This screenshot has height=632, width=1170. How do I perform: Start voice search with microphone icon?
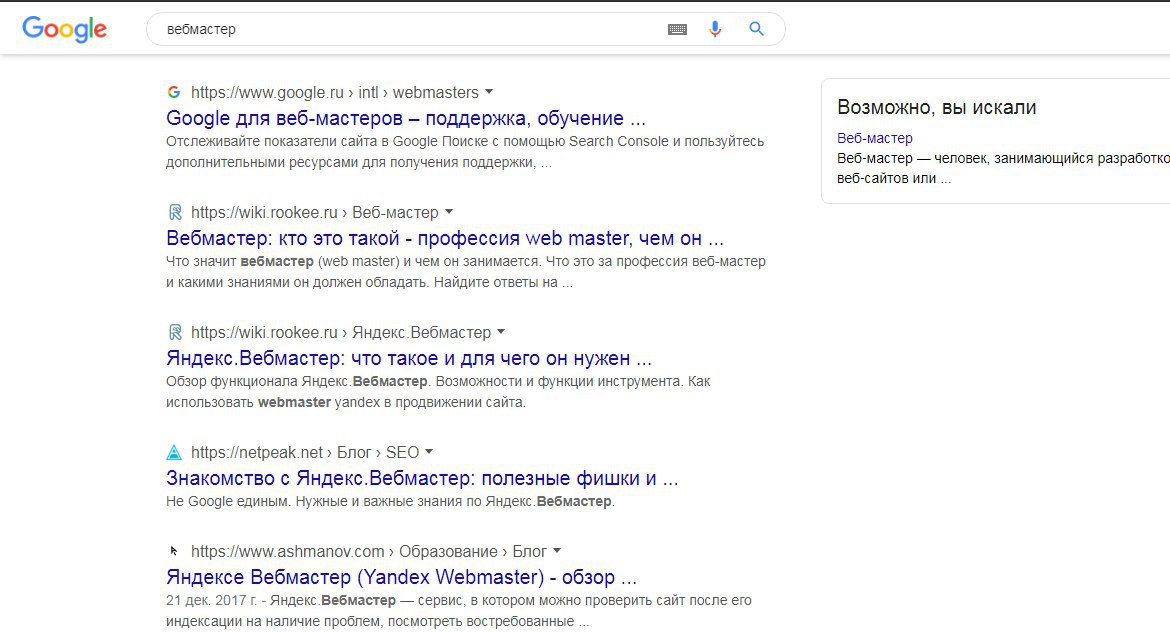point(715,29)
